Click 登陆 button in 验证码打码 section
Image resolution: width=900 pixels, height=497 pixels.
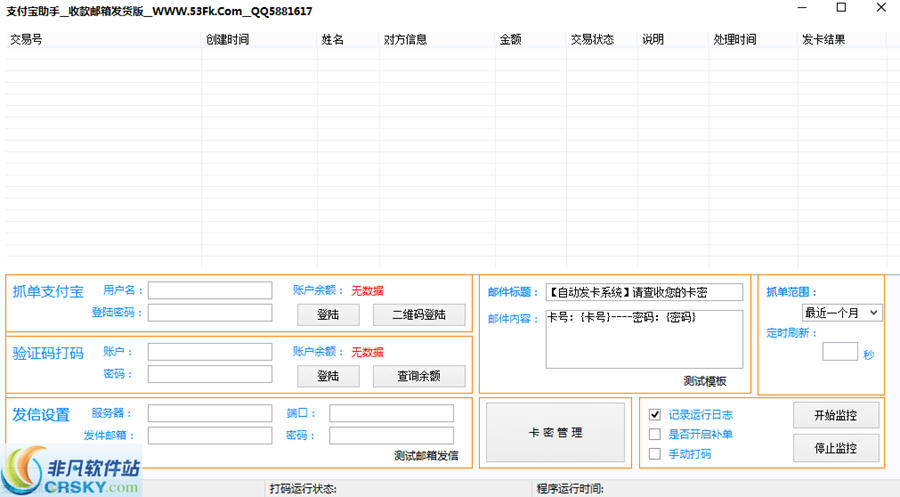click(328, 376)
